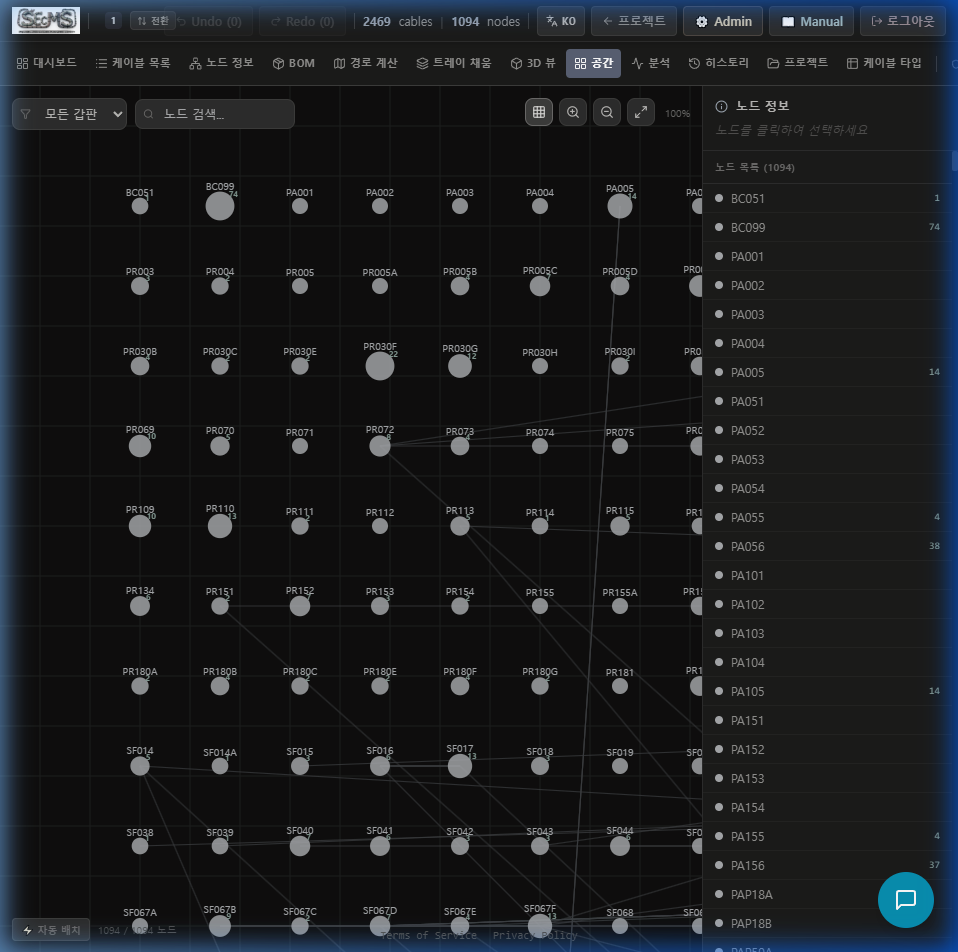This screenshot has height=952, width=958.
Task: Switch to the 케이블 타입 tab
Action: tap(884, 63)
